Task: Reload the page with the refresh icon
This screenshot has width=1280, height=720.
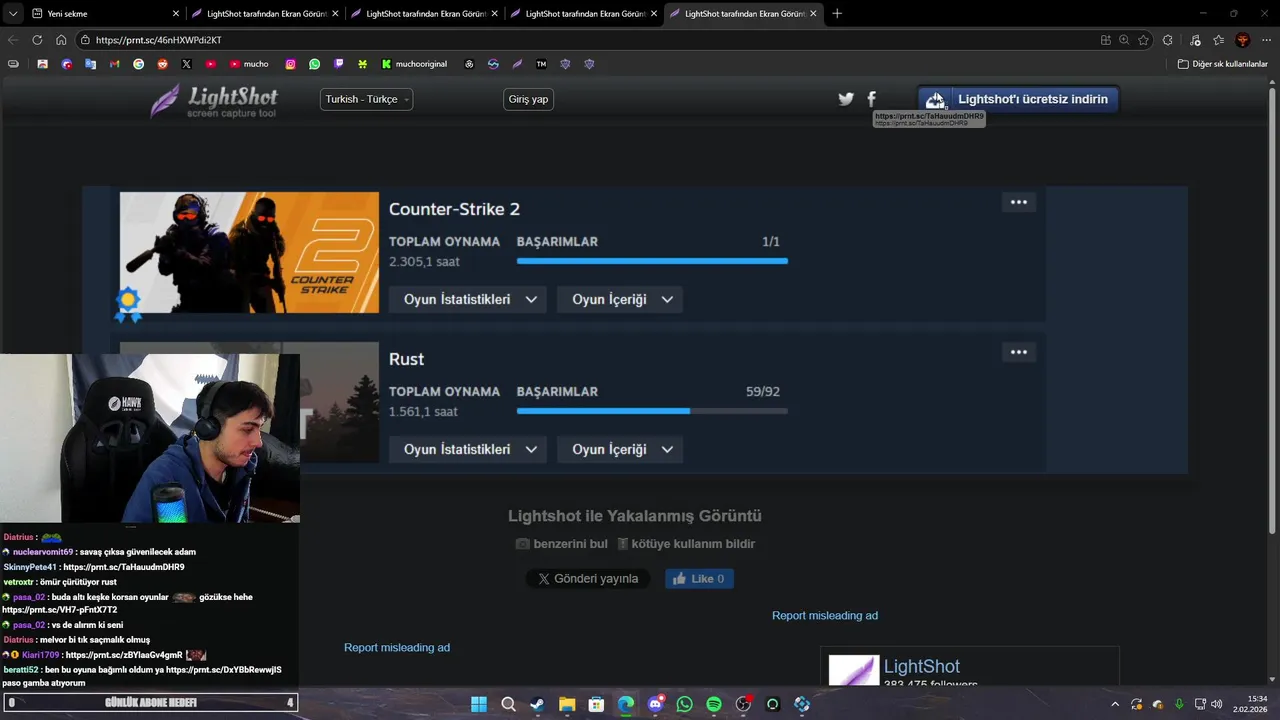Action: (37, 40)
